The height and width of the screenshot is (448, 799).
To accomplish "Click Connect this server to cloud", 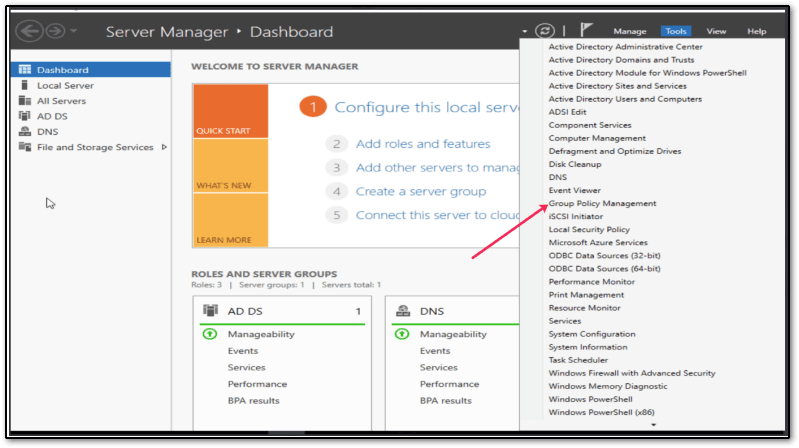I will 437,215.
